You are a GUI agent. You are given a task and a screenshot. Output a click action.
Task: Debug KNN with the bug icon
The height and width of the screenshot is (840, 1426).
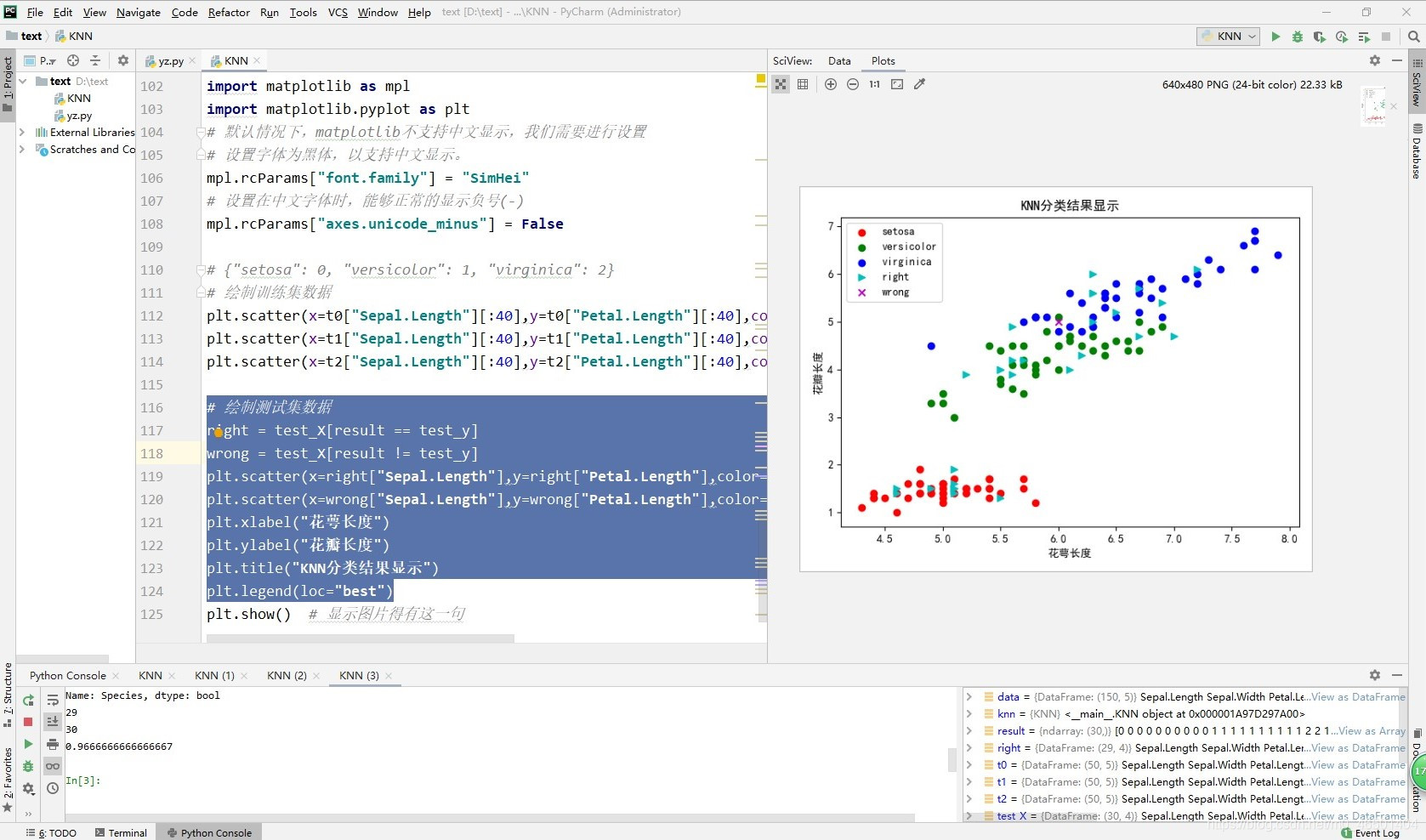(x=1298, y=37)
